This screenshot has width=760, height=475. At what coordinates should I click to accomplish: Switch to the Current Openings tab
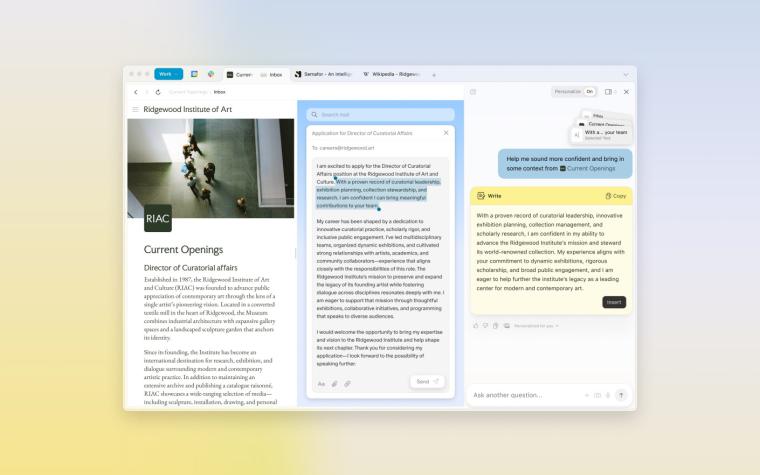pyautogui.click(x=239, y=75)
